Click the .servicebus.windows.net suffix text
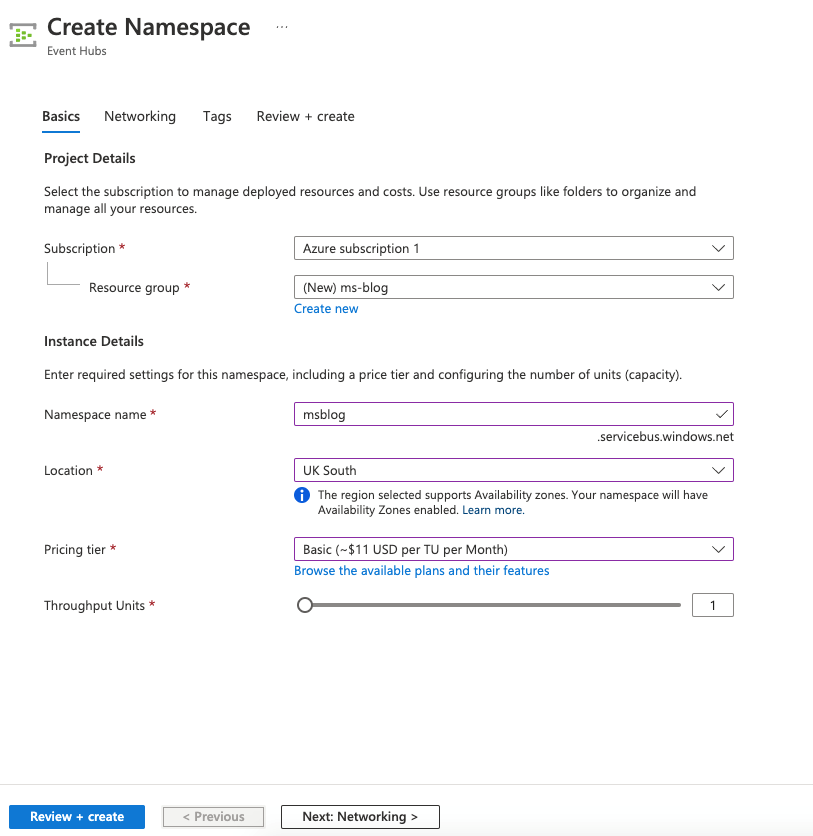The height and width of the screenshot is (836, 813). click(x=665, y=437)
